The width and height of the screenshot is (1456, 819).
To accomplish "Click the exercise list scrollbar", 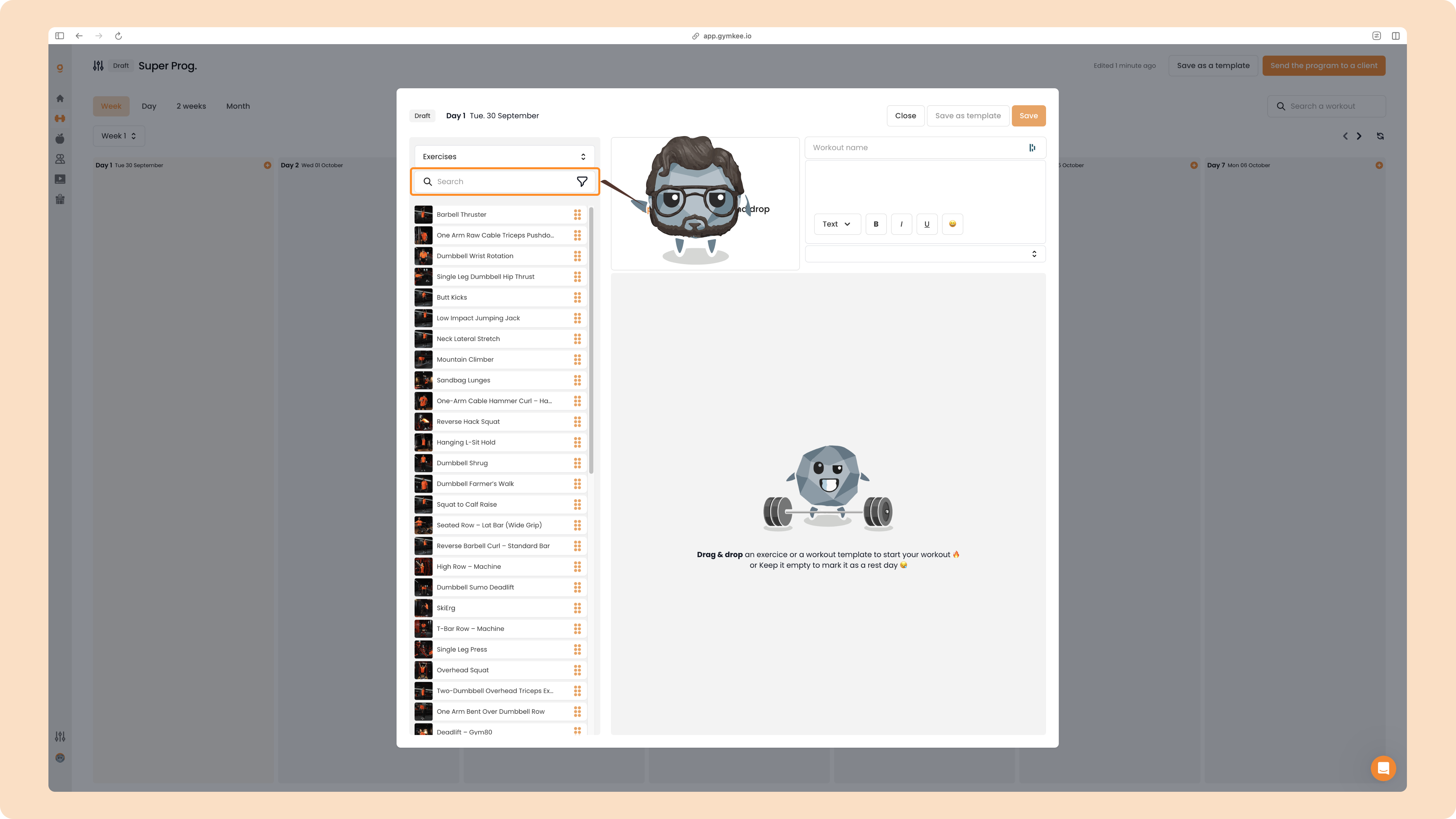I will (x=591, y=340).
